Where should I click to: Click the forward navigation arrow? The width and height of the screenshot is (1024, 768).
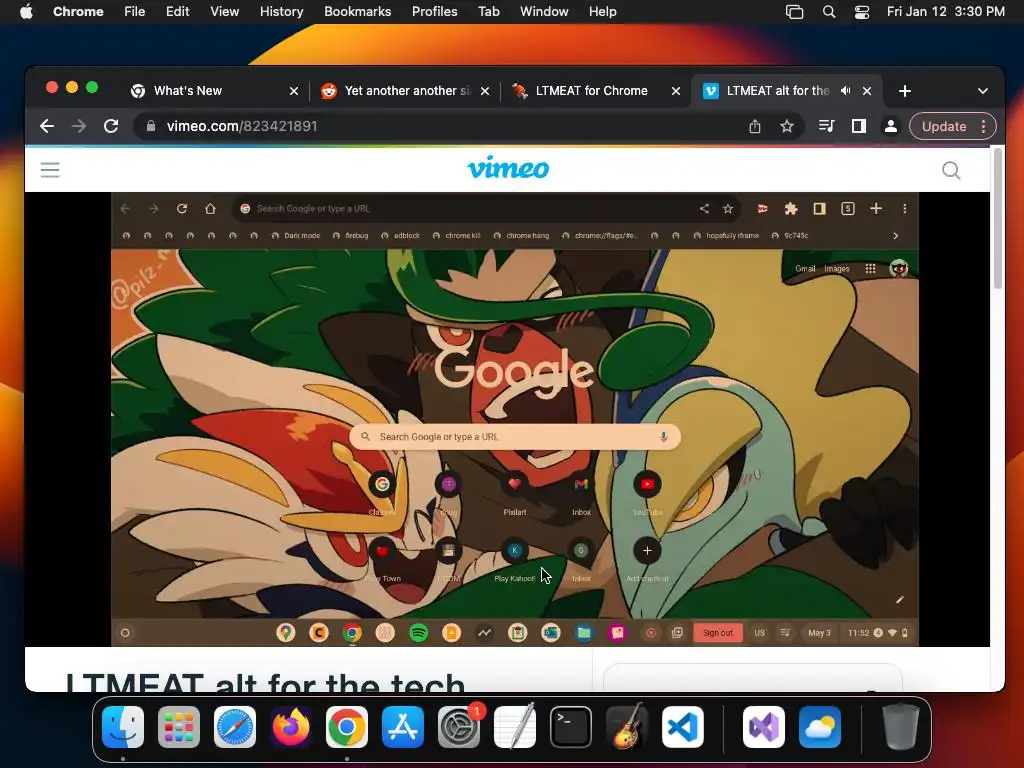pyautogui.click(x=79, y=126)
